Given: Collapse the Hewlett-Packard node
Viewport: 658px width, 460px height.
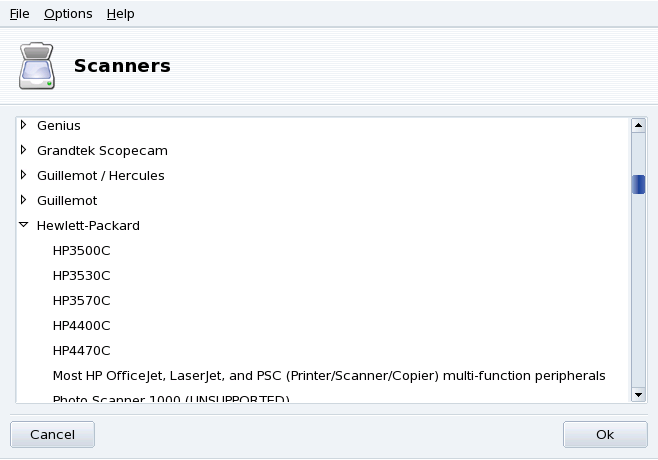Looking at the screenshot, I should [x=23, y=225].
